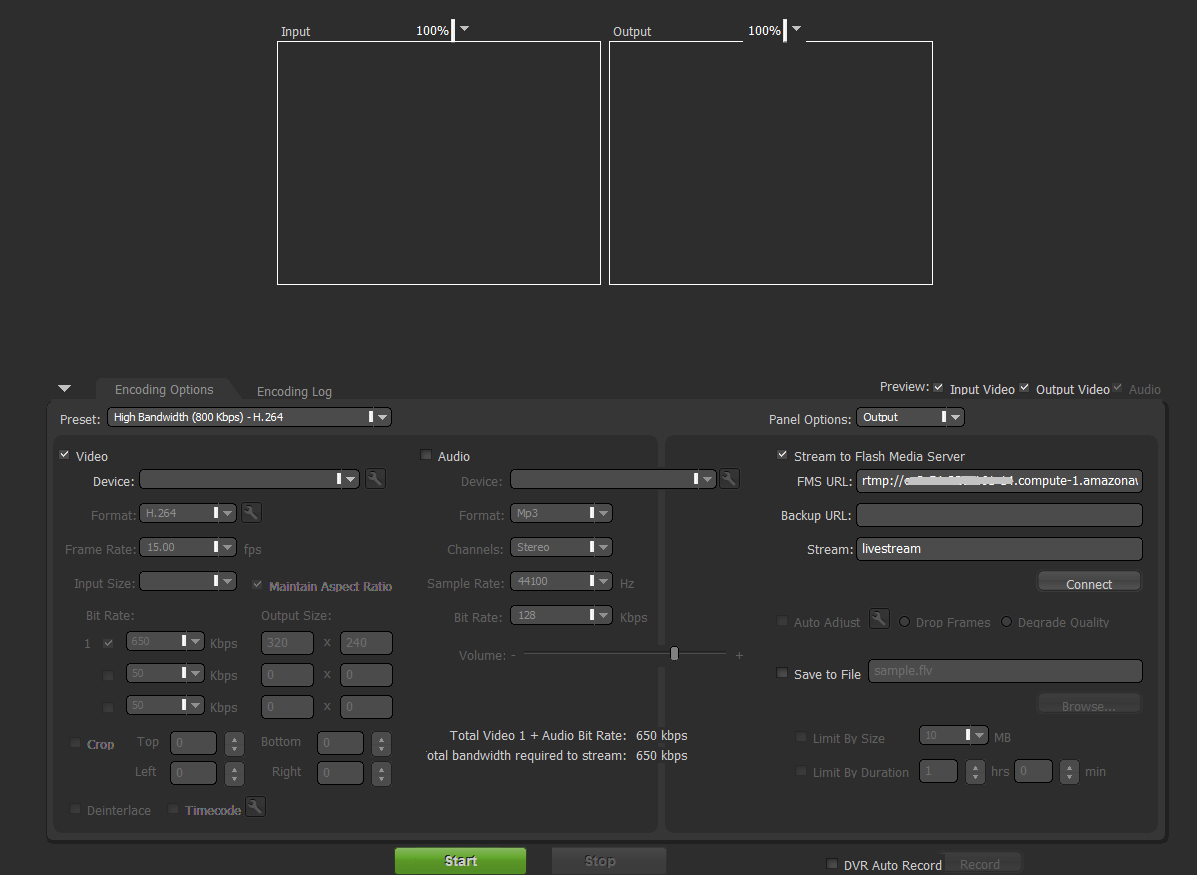Screen dimensions: 1197x875
Task: Click the Connect button
Action: 1089,583
